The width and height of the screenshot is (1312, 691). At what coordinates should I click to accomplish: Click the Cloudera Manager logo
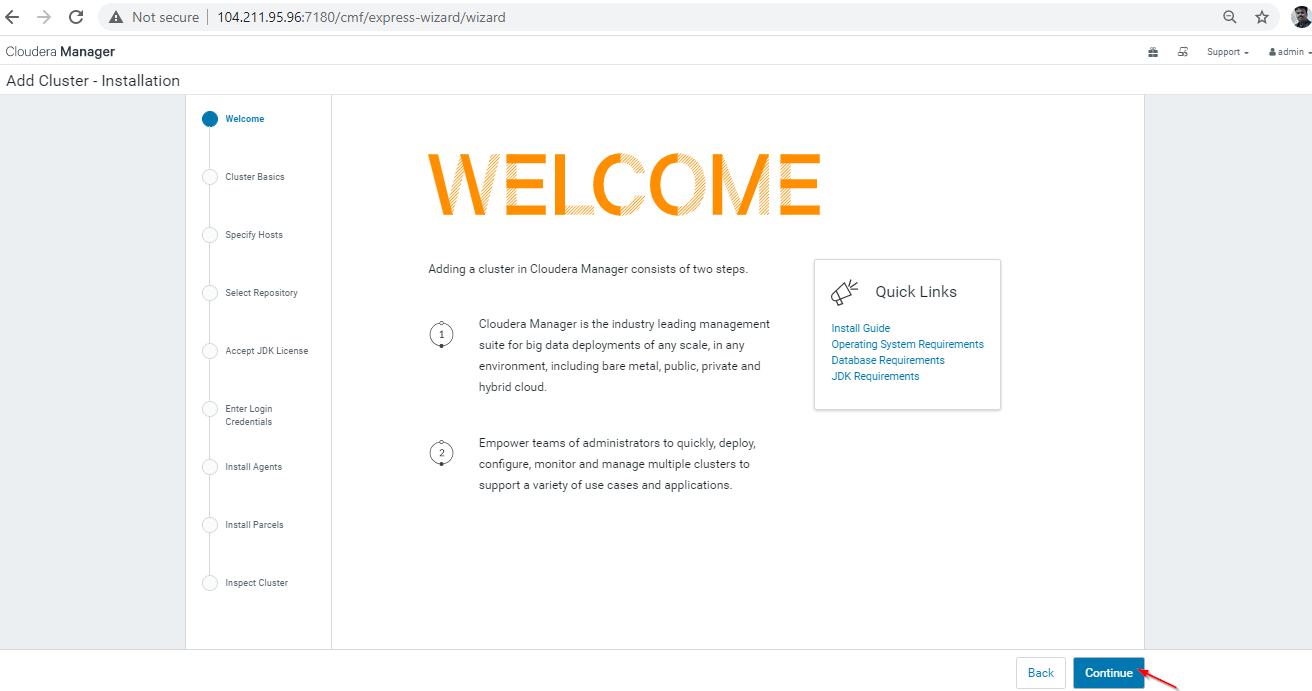coord(60,52)
